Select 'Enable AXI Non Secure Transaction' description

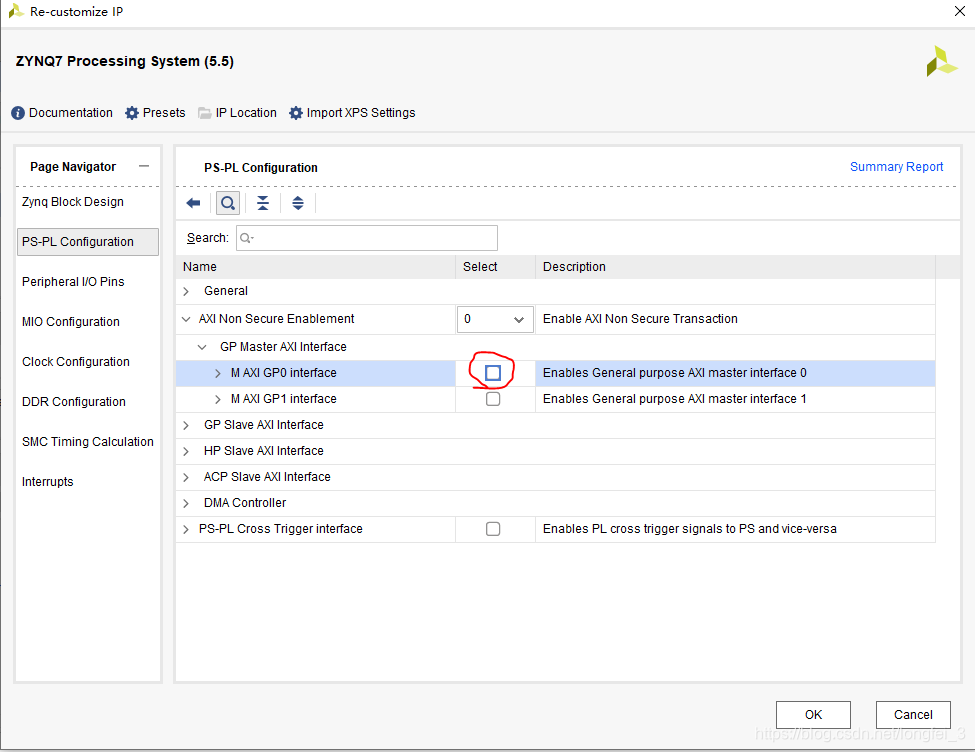click(x=640, y=318)
